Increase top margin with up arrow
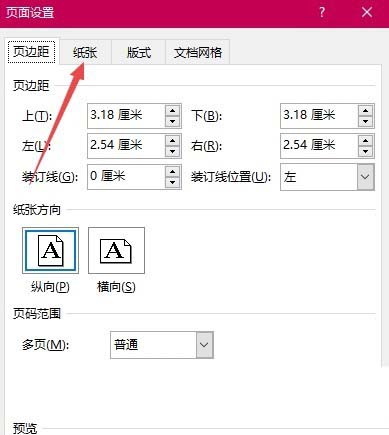The image size is (389, 435). click(x=173, y=111)
